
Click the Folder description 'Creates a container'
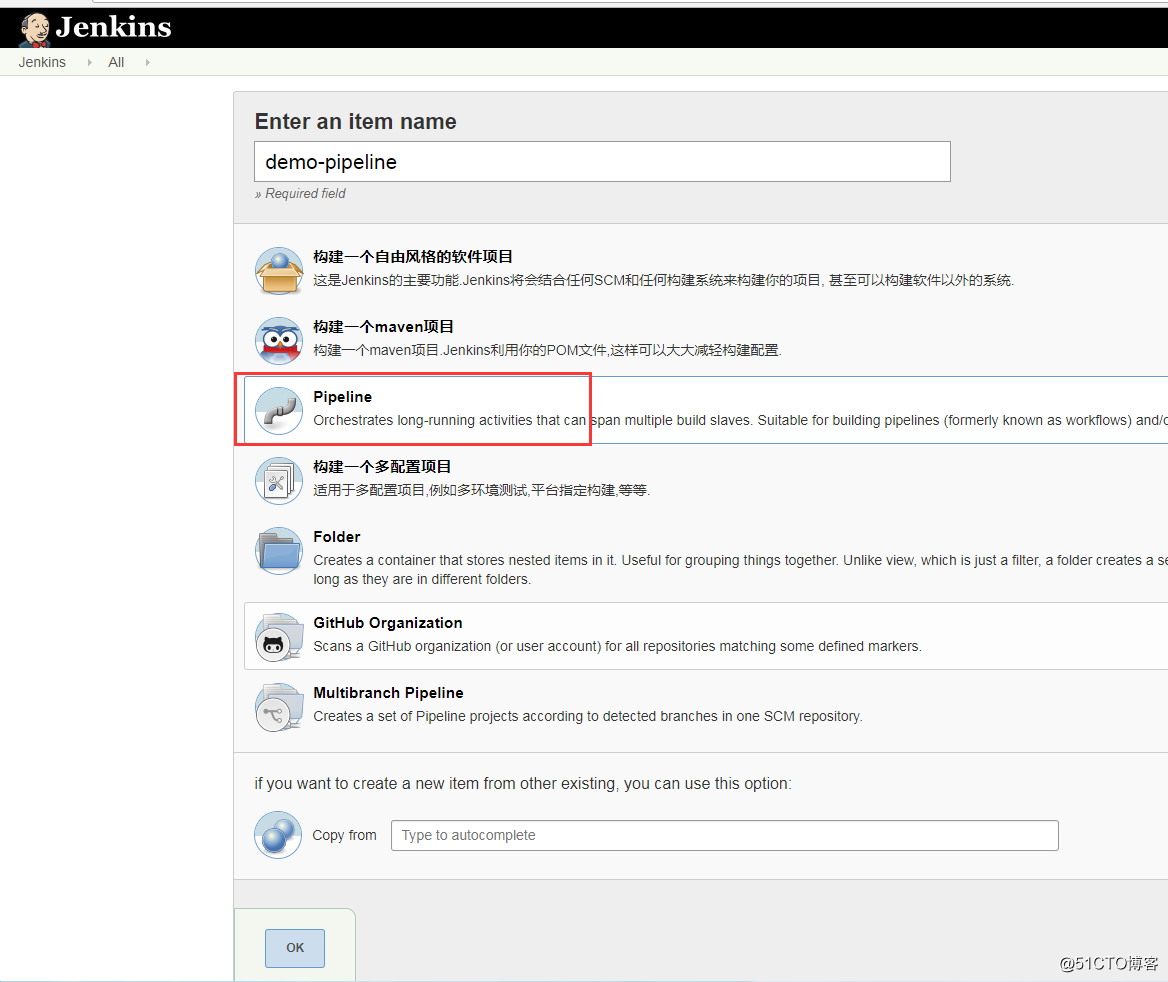pyautogui.click(x=740, y=570)
